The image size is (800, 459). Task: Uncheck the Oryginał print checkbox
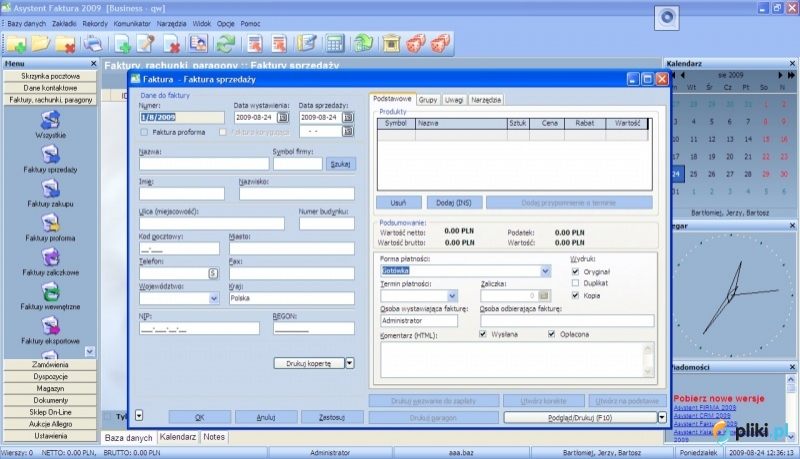tap(576, 272)
